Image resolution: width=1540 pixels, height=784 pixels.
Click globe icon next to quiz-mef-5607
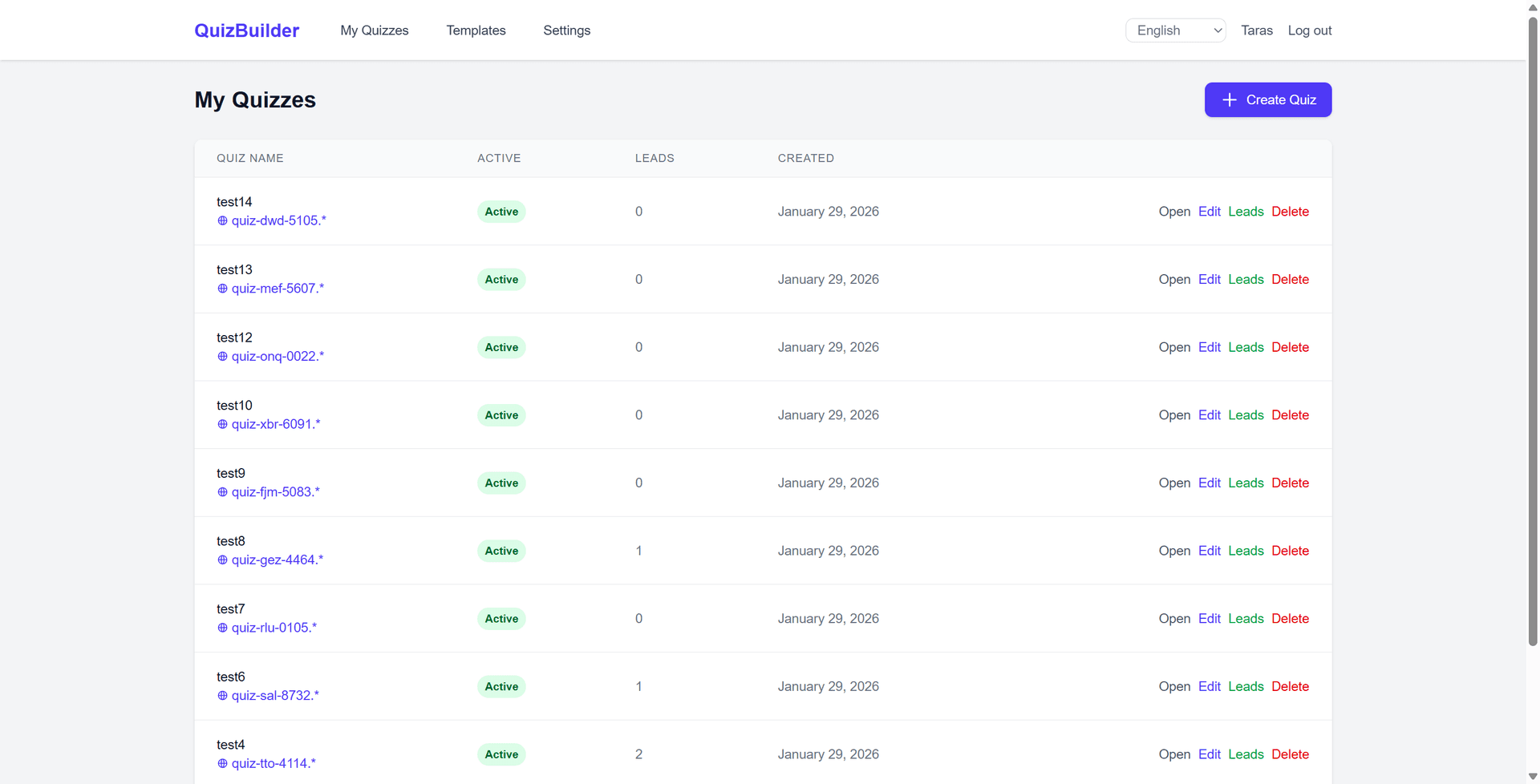coord(222,289)
